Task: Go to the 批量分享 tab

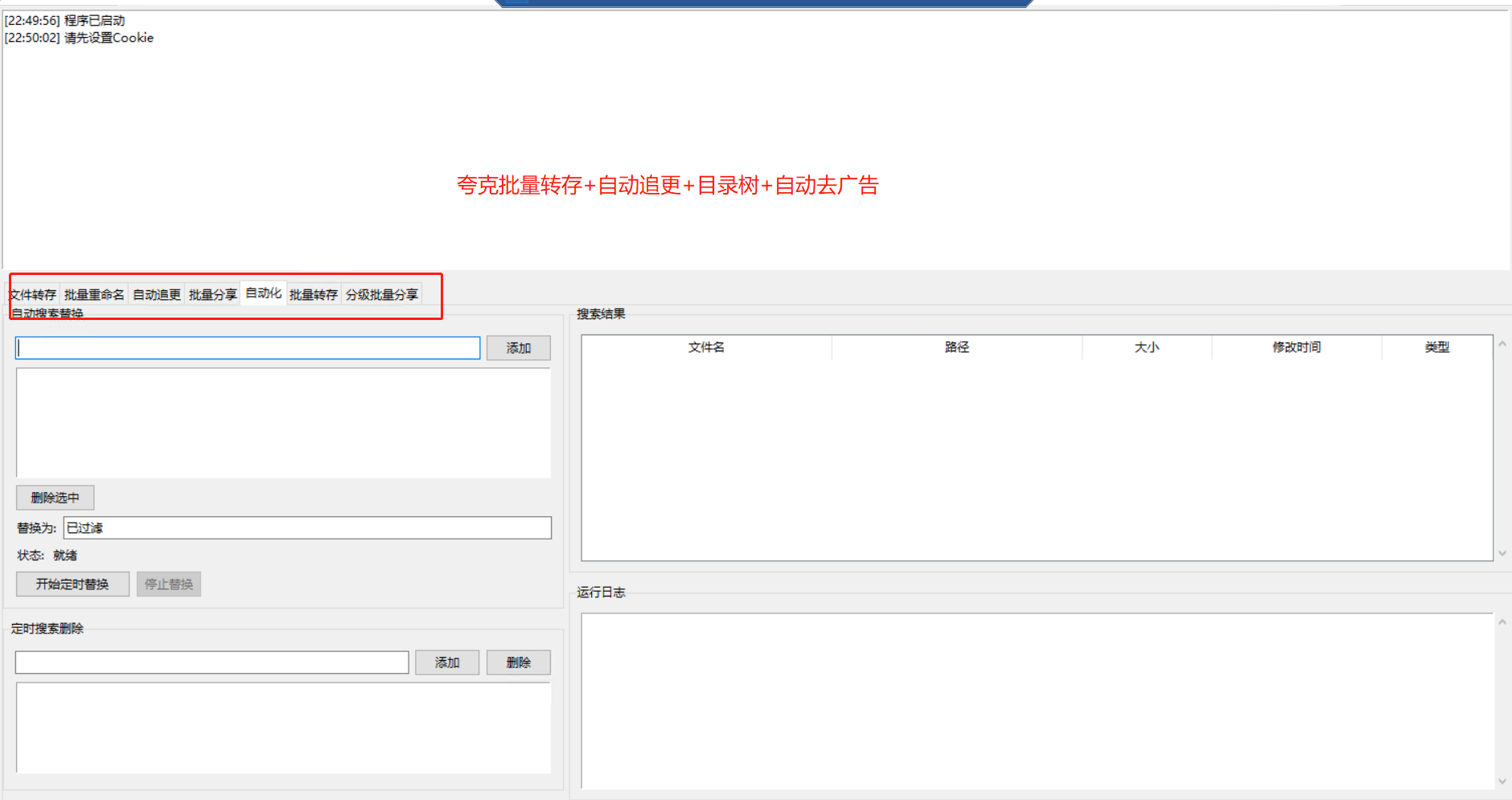Action: point(213,294)
